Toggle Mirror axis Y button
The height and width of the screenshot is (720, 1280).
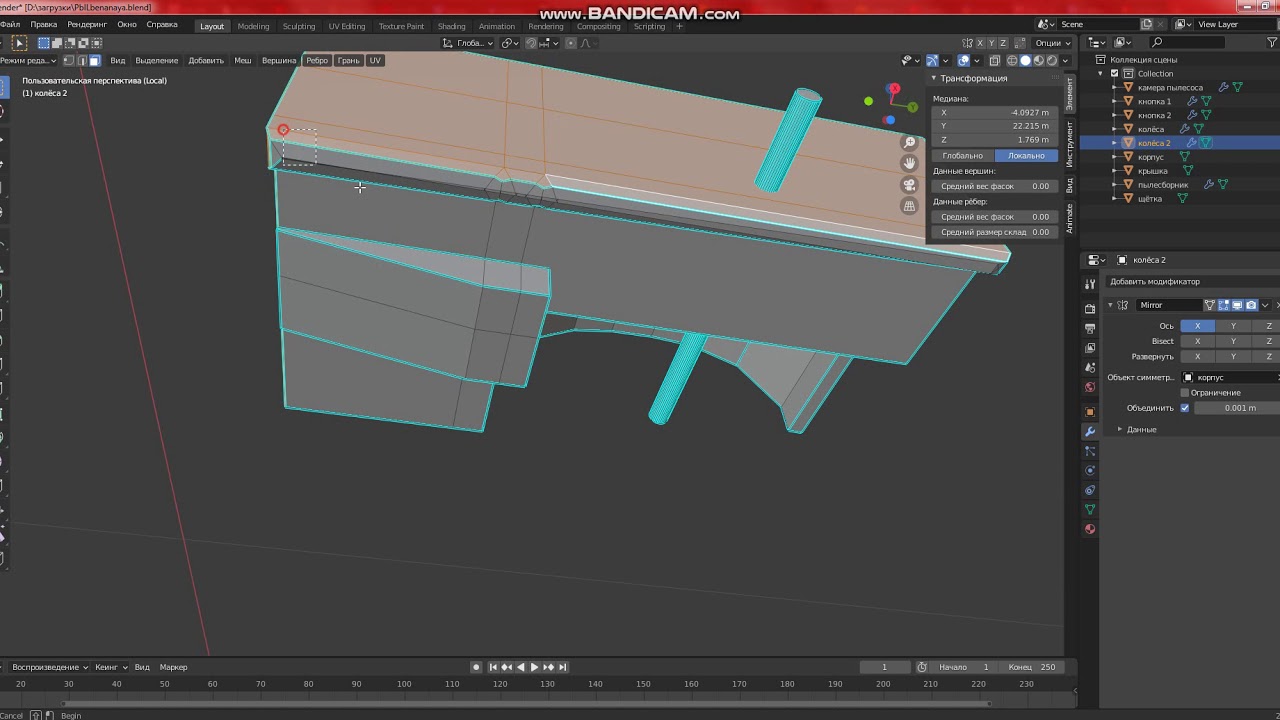pyautogui.click(x=1233, y=326)
